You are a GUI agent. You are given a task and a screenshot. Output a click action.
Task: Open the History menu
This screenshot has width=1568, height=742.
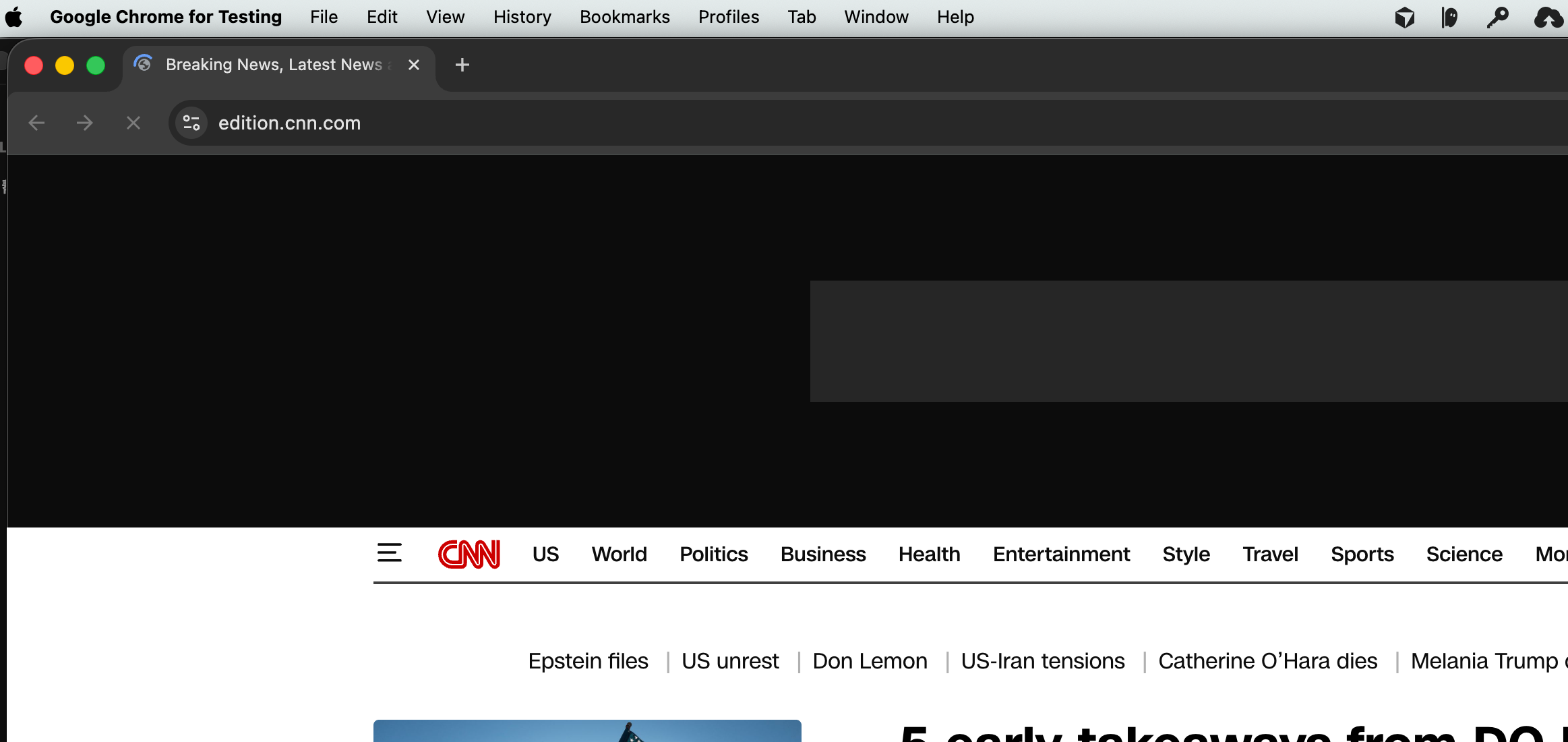pos(522,17)
